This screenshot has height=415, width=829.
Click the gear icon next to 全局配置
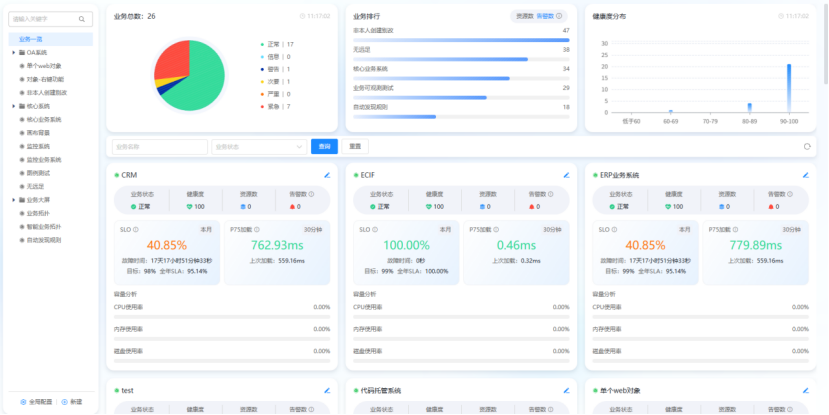pyautogui.click(x=23, y=402)
